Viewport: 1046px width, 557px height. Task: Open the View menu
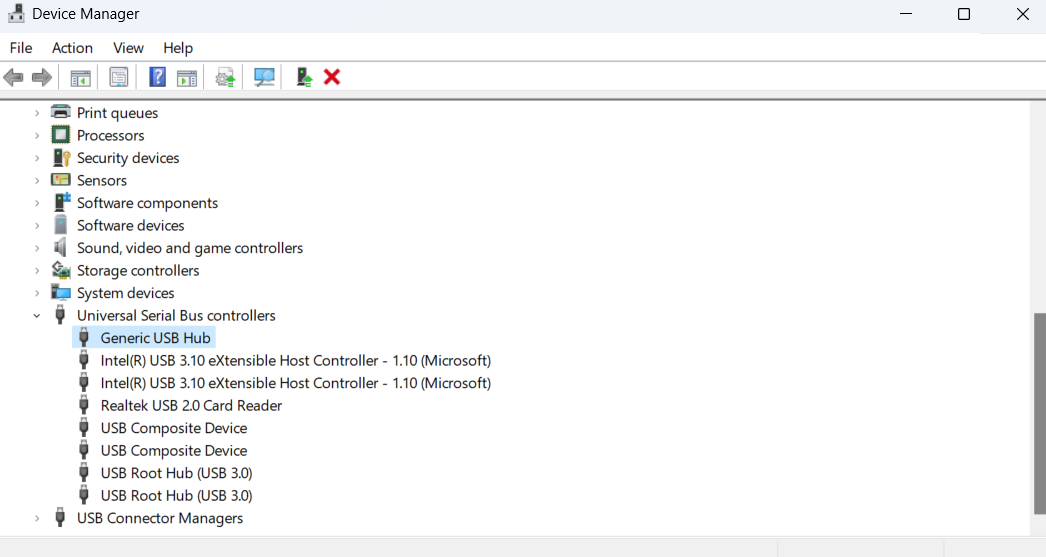click(x=128, y=48)
